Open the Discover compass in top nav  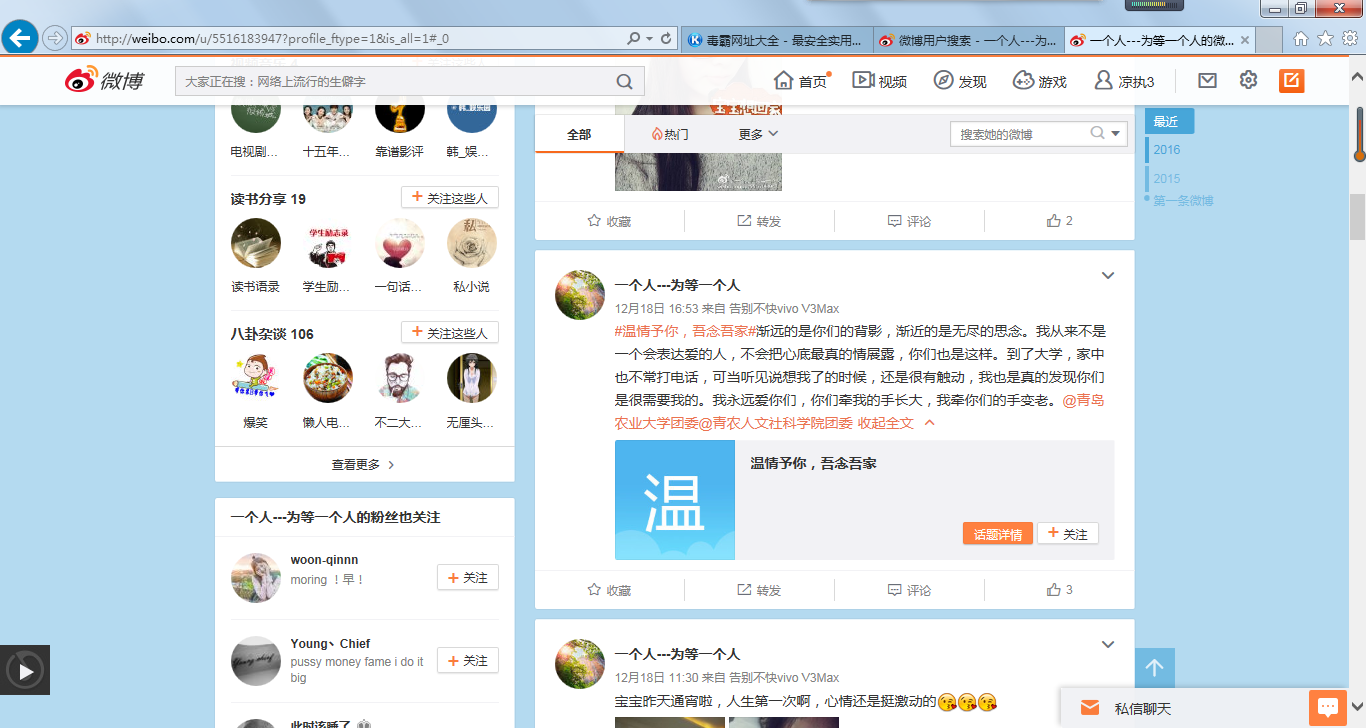(960, 81)
